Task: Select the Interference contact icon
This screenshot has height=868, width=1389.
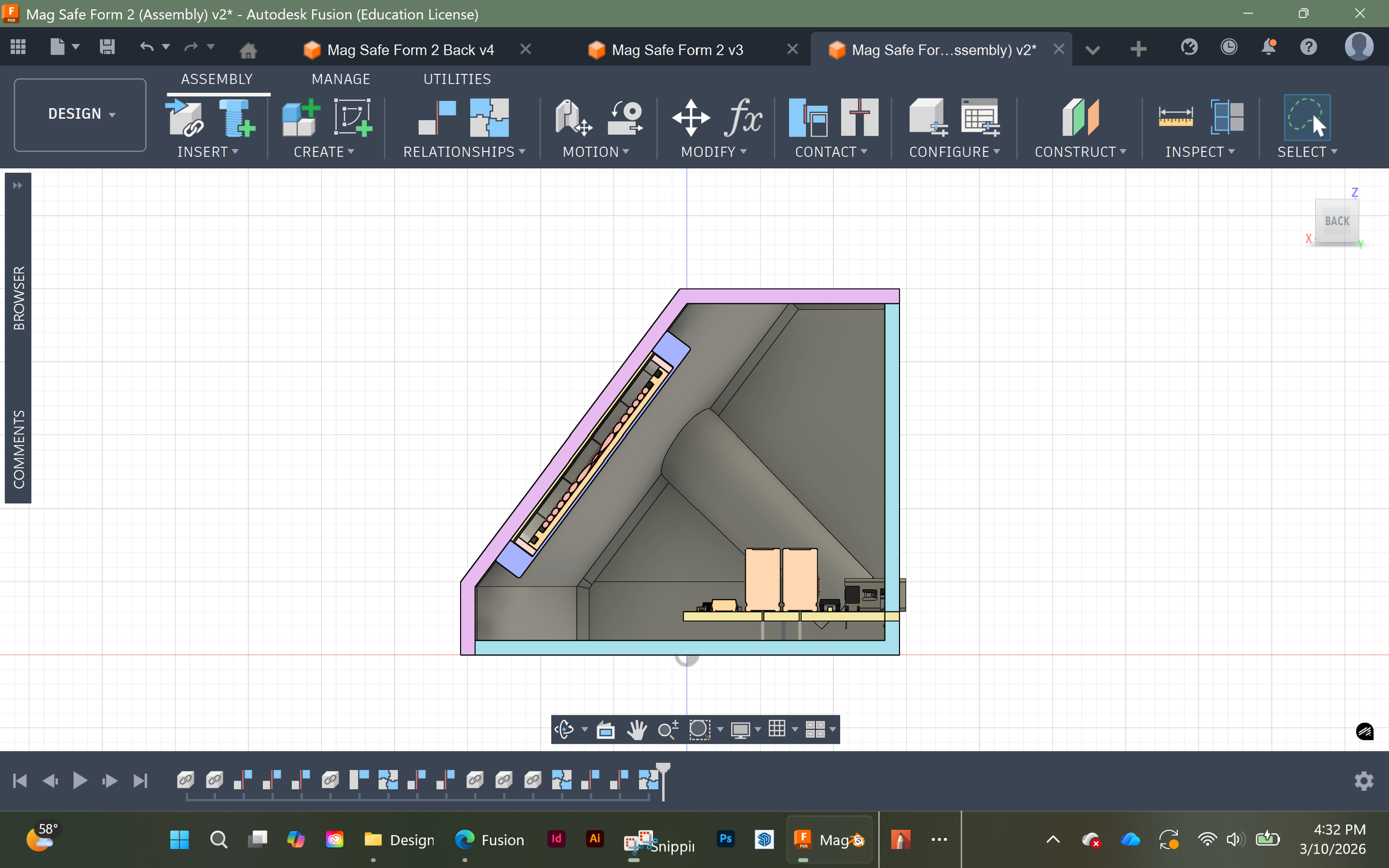Action: 860,118
